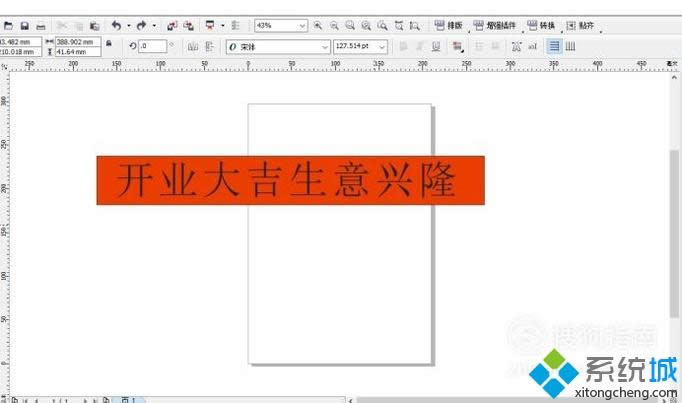
Task: Click the Zoom to Selection icon
Action: coord(350,26)
